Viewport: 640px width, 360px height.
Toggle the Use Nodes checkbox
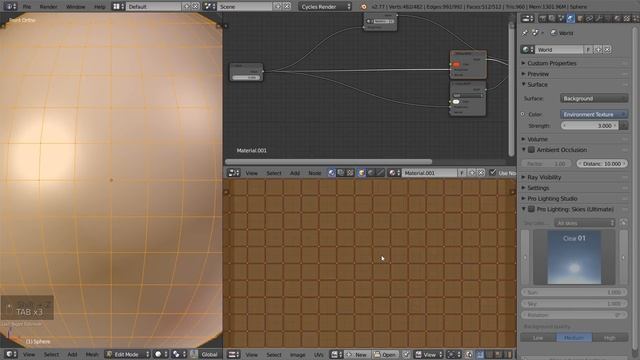pos(493,173)
